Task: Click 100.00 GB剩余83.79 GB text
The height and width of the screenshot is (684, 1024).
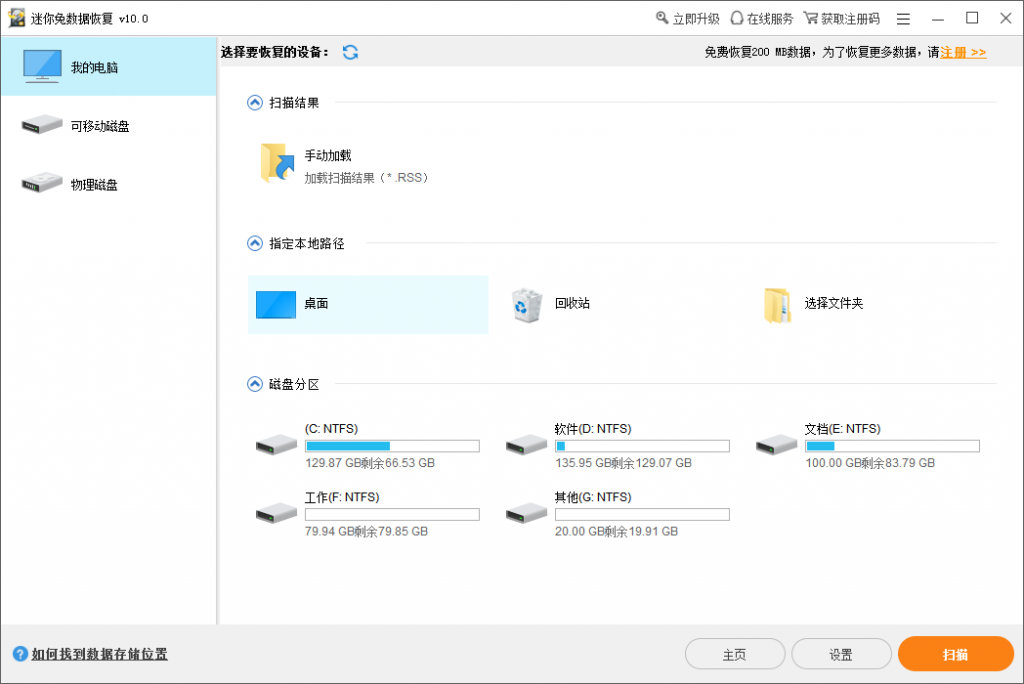Action: click(x=870, y=463)
